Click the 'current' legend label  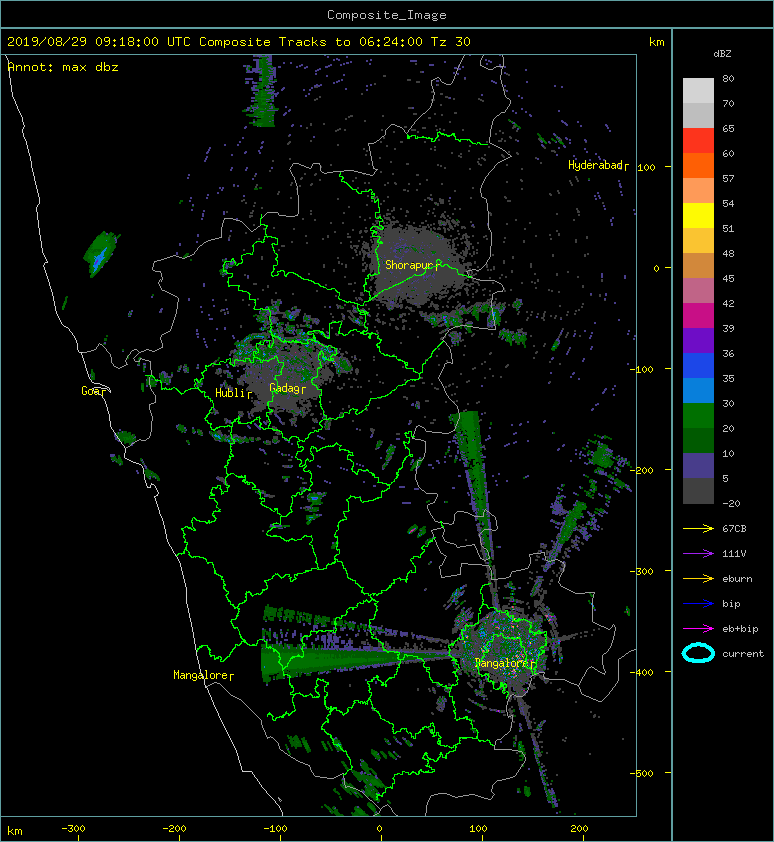coord(743,654)
